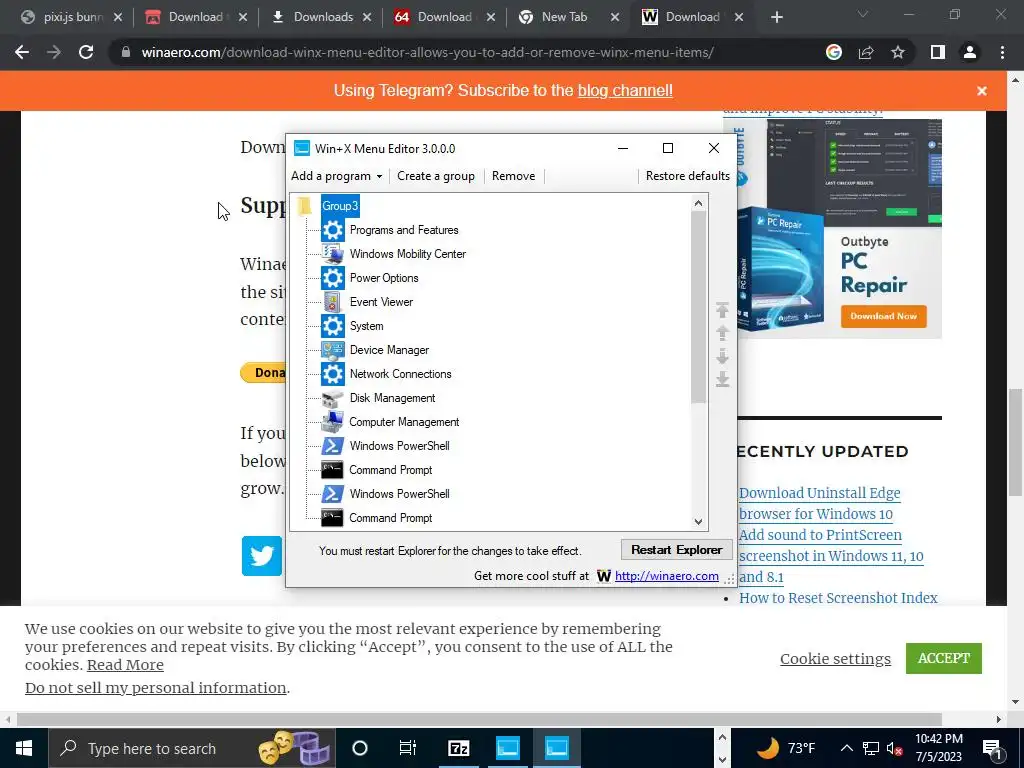This screenshot has width=1024, height=768.
Task: Open the tab search chevron in Chrome
Action: [x=863, y=14]
